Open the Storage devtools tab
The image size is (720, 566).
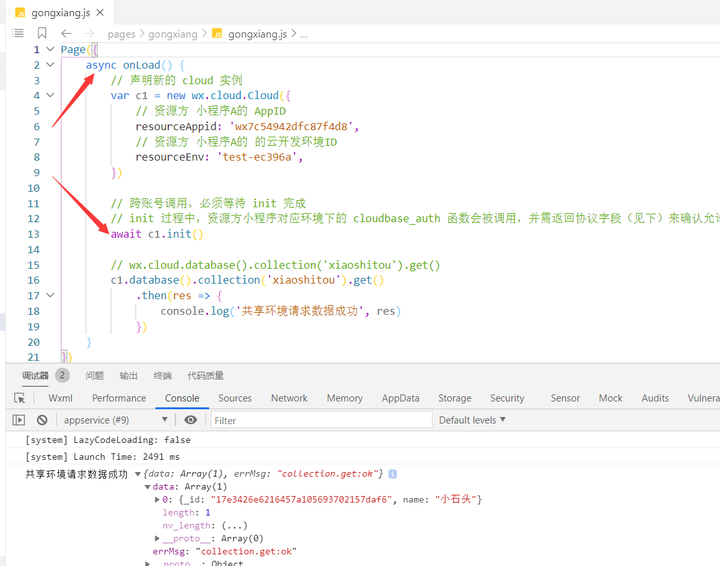pyautogui.click(x=455, y=398)
